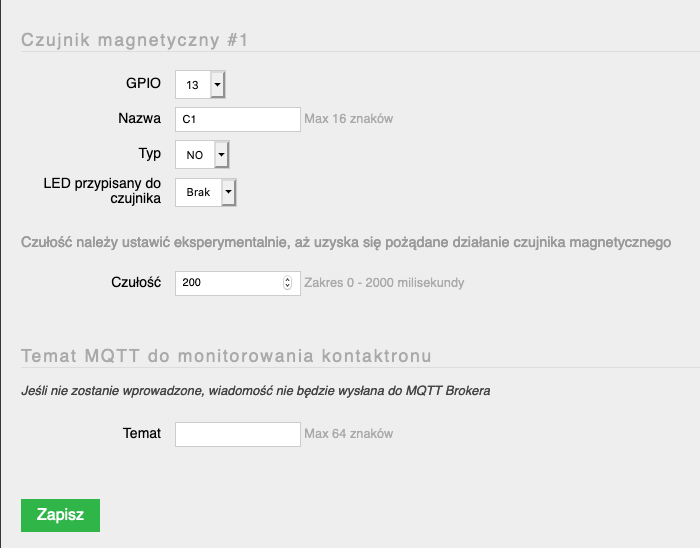Click the Czujnik magnetyczny #1 heading

point(134,40)
